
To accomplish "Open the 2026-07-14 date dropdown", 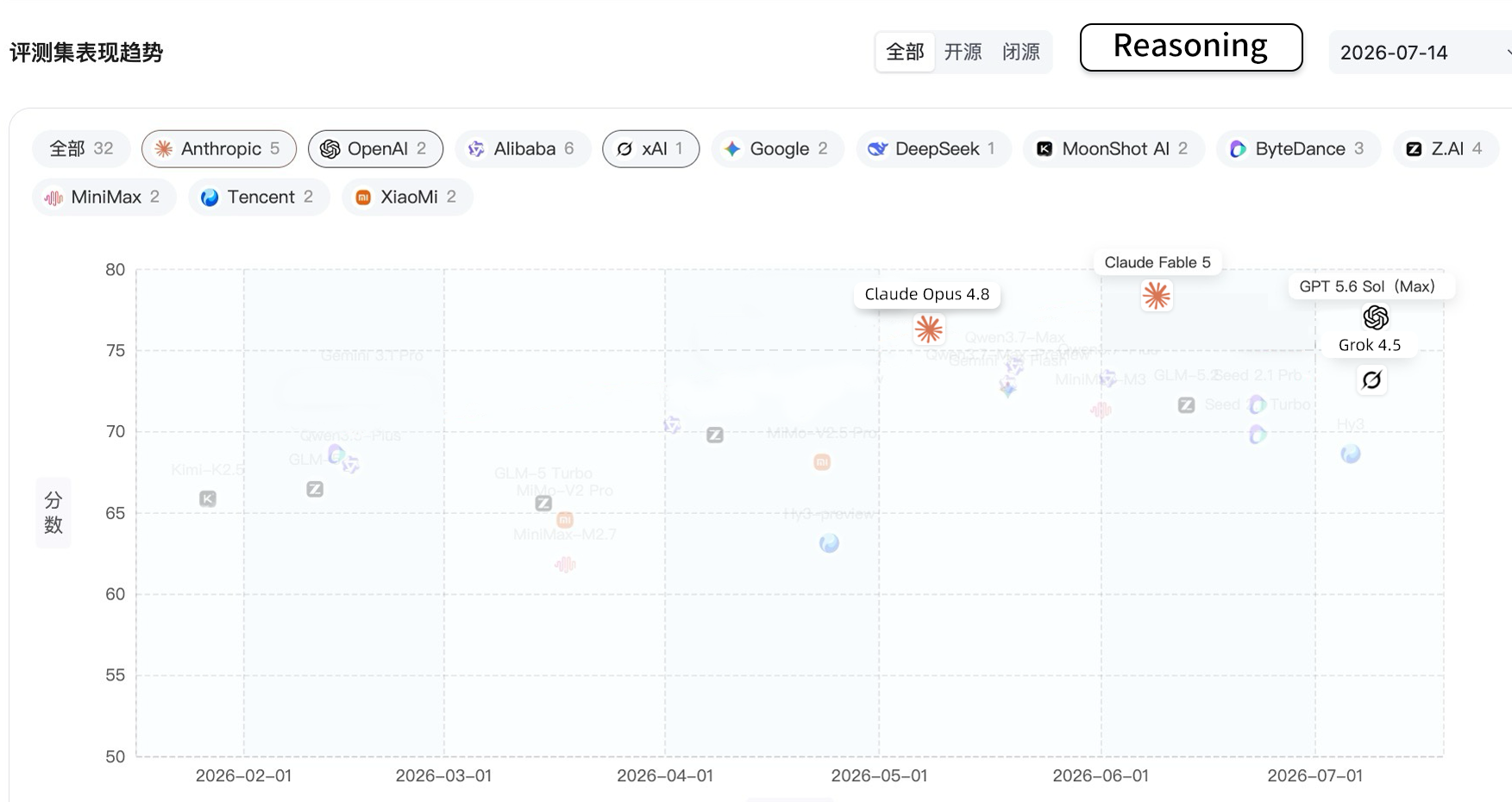I will click(1421, 53).
